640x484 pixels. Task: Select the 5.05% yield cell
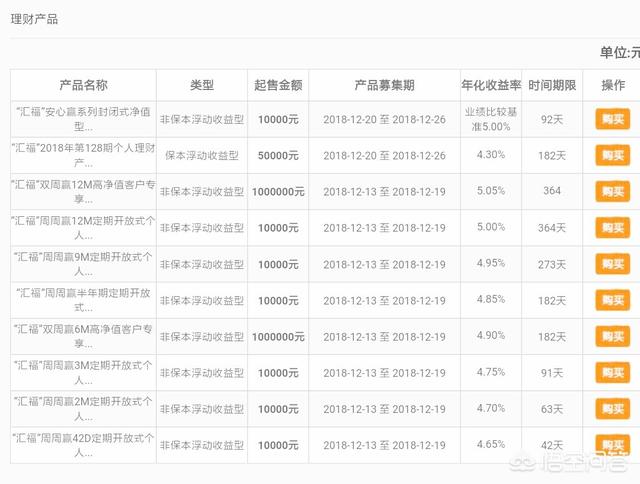click(x=491, y=191)
